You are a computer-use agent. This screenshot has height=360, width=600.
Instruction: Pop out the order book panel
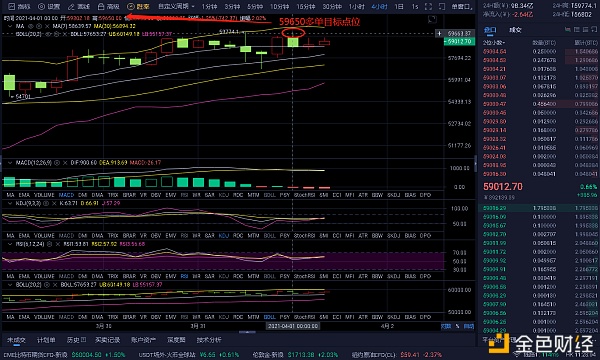593,29
